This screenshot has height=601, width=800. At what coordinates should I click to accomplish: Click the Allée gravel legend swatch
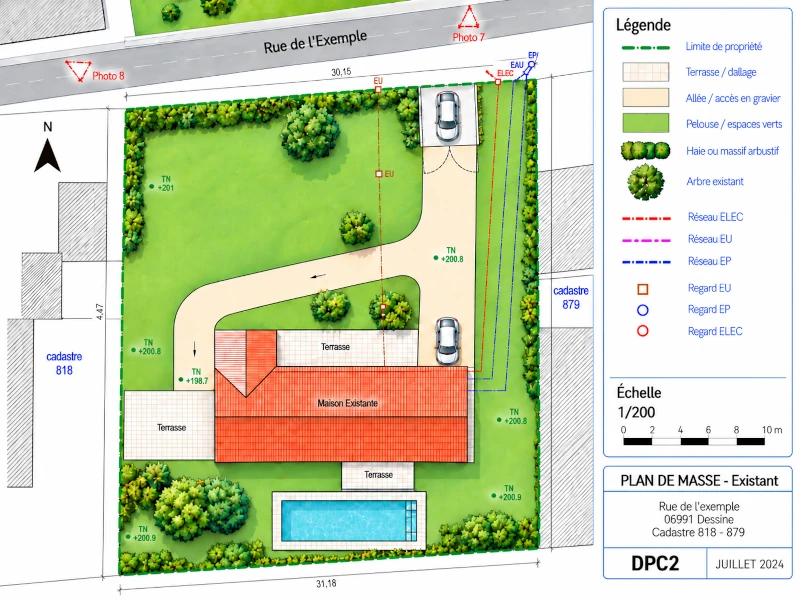pos(645,97)
